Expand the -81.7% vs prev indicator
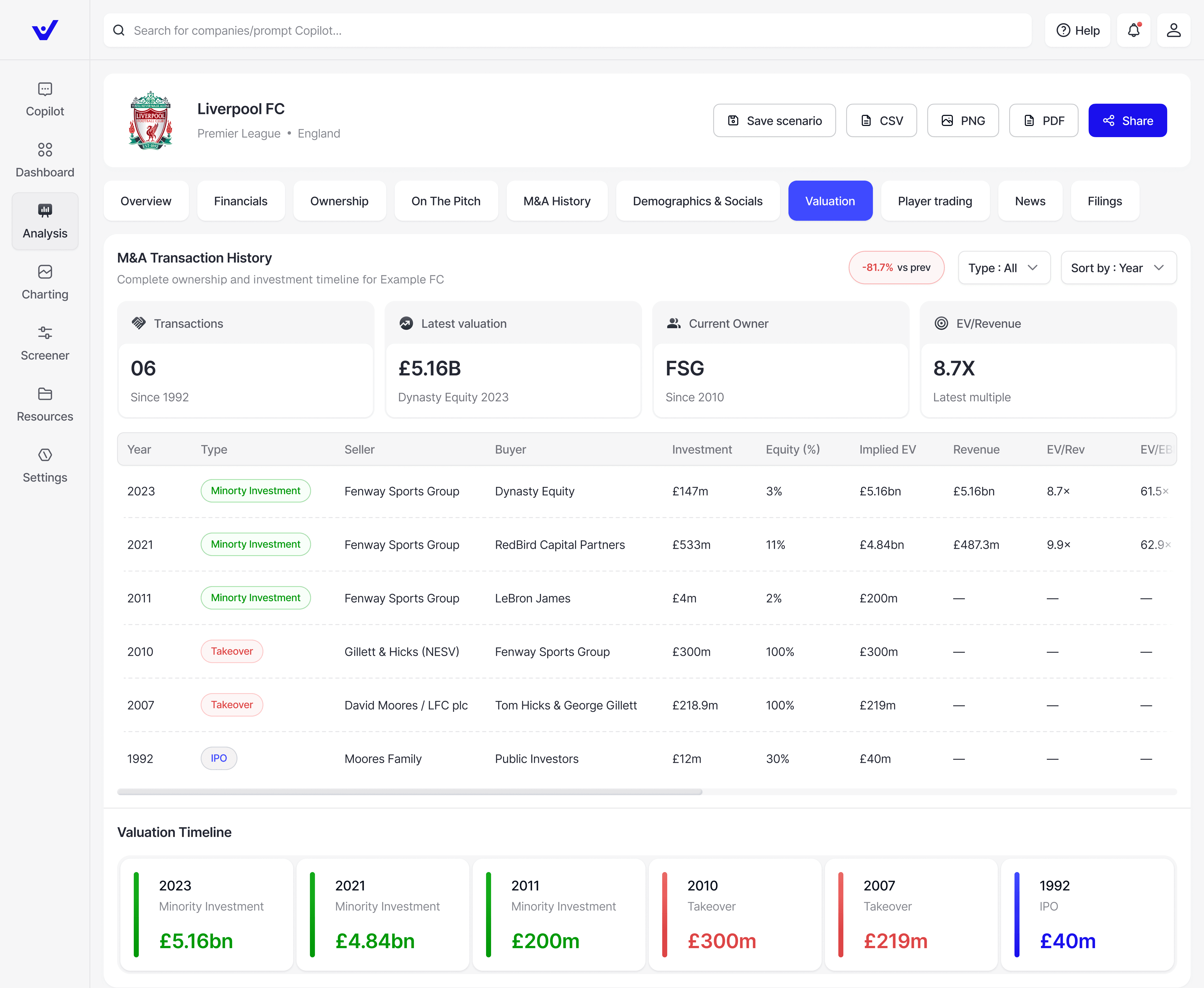 pyautogui.click(x=896, y=268)
